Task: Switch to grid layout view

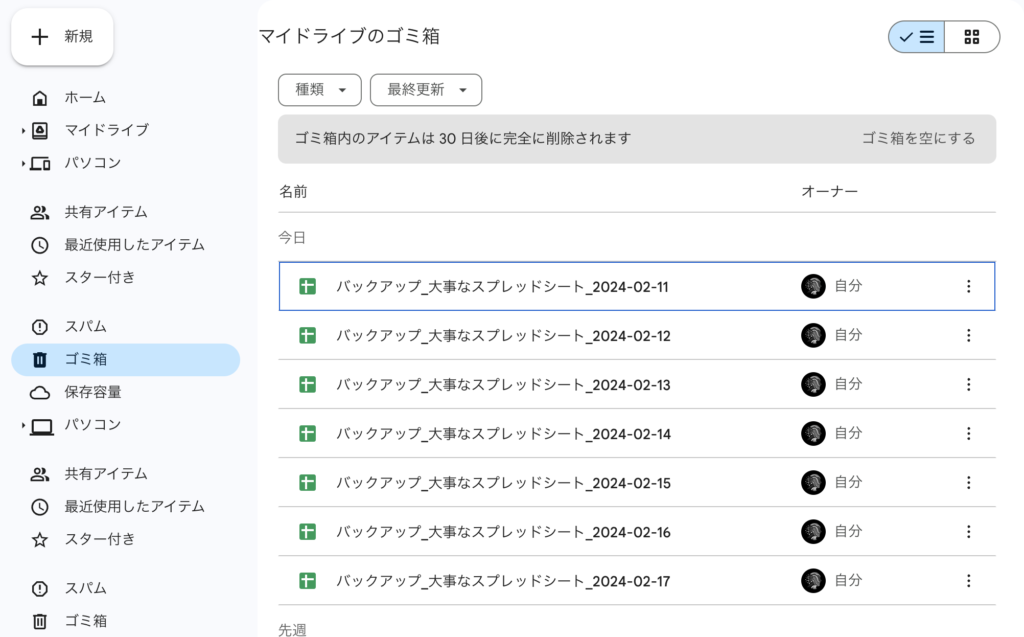Action: tap(971, 37)
